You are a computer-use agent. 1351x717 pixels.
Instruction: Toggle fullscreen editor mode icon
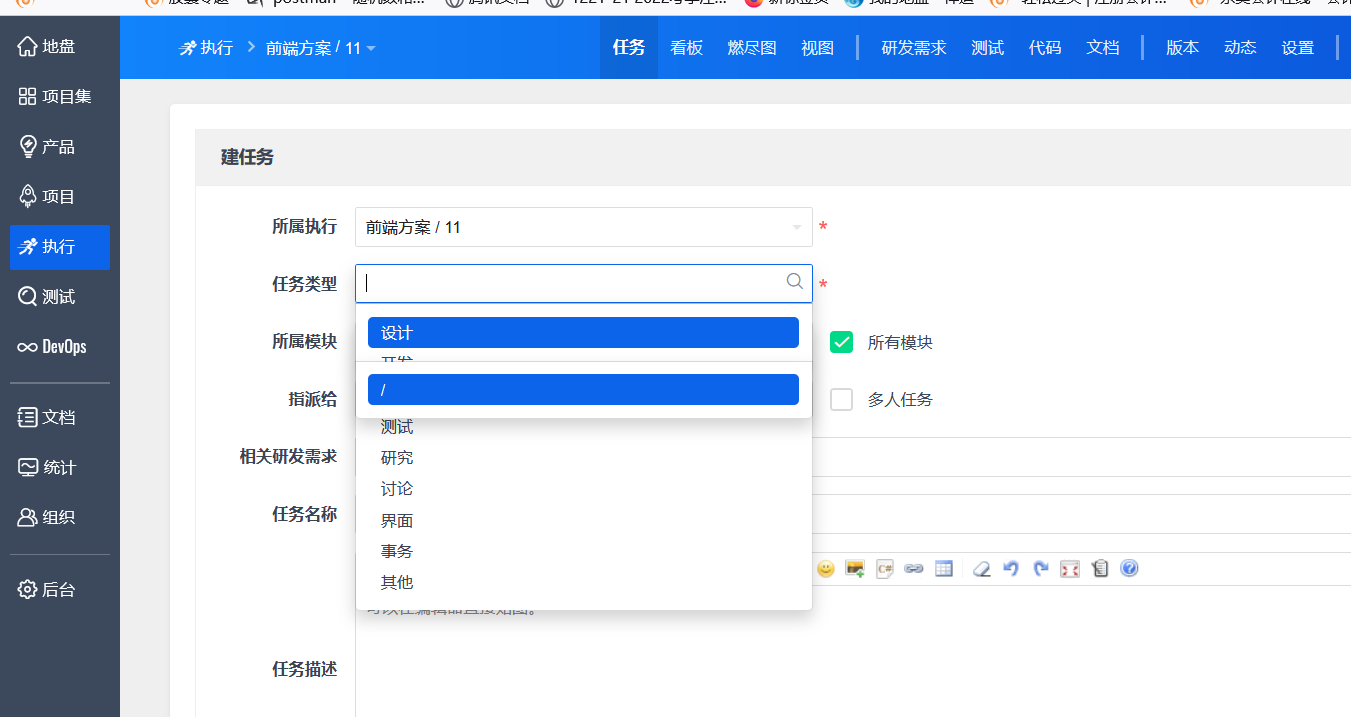click(1070, 569)
